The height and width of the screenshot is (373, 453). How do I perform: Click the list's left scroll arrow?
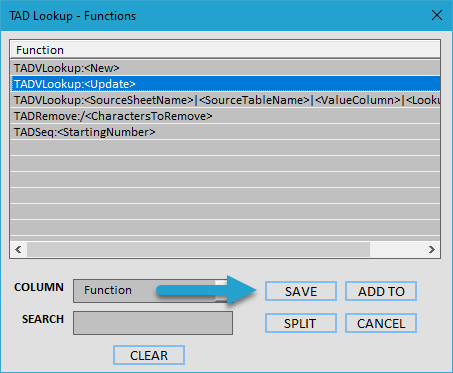[18, 249]
